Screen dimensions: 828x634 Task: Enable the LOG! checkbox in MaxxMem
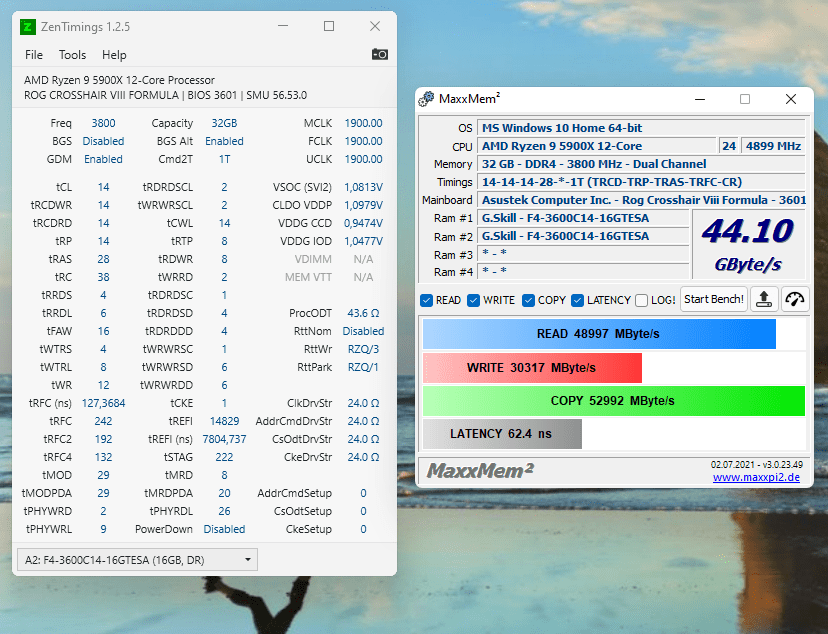click(642, 300)
